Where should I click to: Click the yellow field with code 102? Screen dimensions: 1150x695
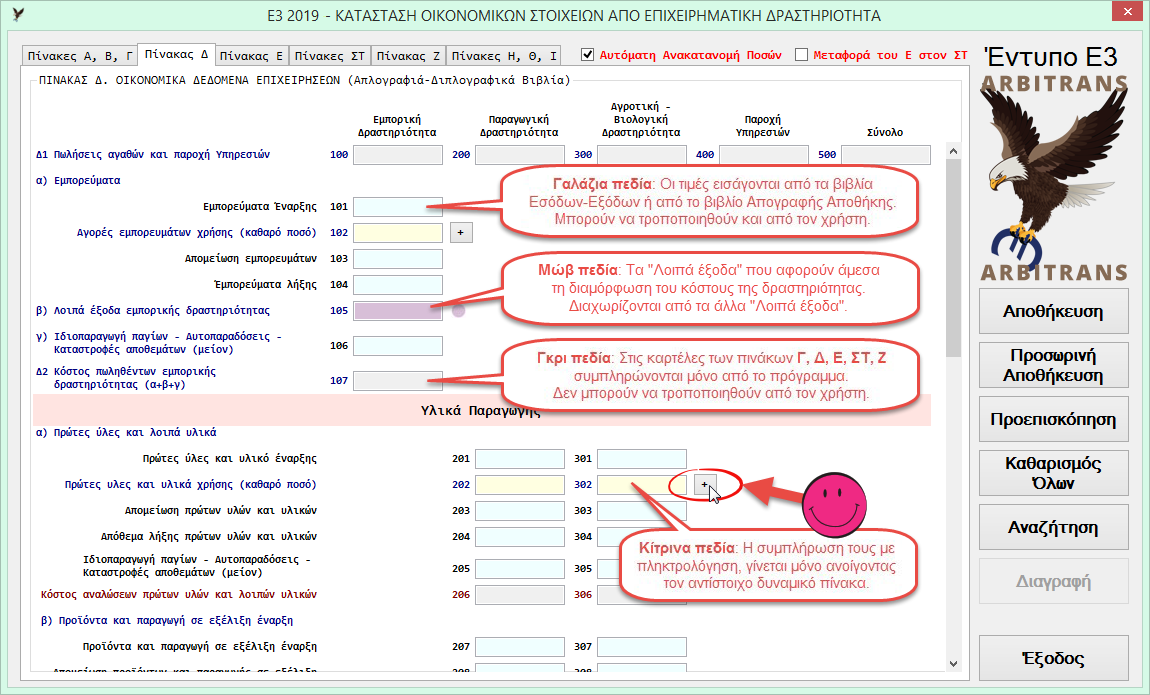click(x=398, y=232)
